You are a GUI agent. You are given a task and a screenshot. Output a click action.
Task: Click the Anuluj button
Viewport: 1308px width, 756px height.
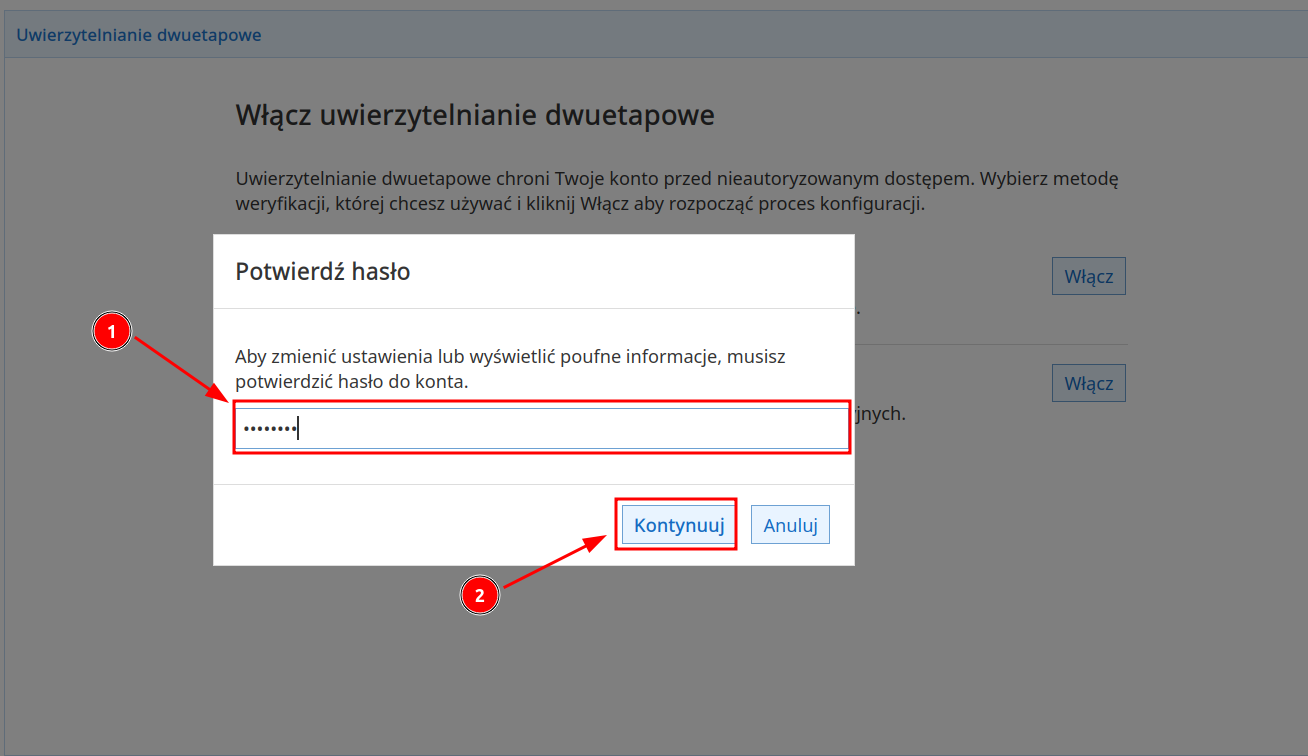791,525
